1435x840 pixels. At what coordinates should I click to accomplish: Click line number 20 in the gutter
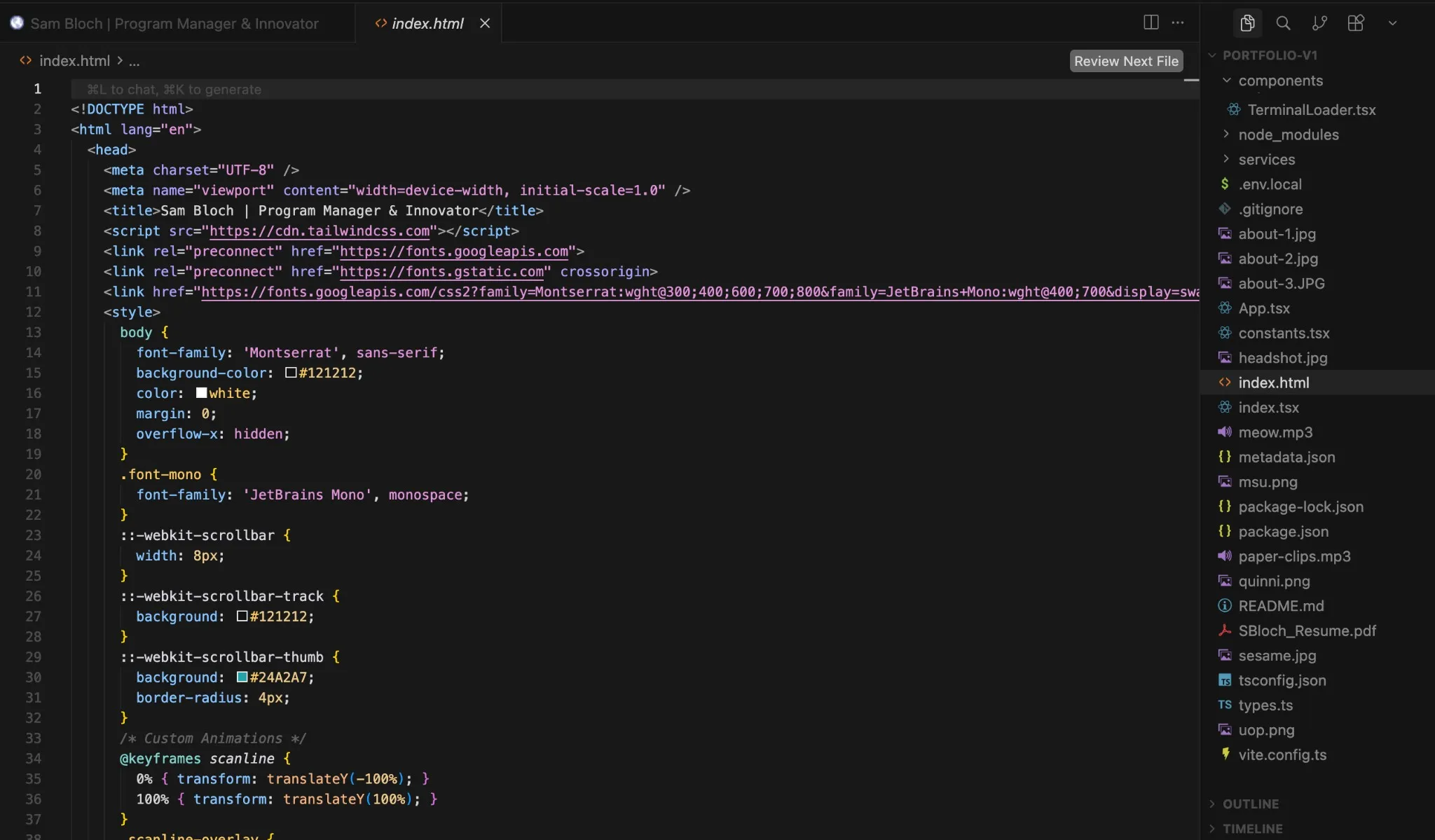(34, 474)
